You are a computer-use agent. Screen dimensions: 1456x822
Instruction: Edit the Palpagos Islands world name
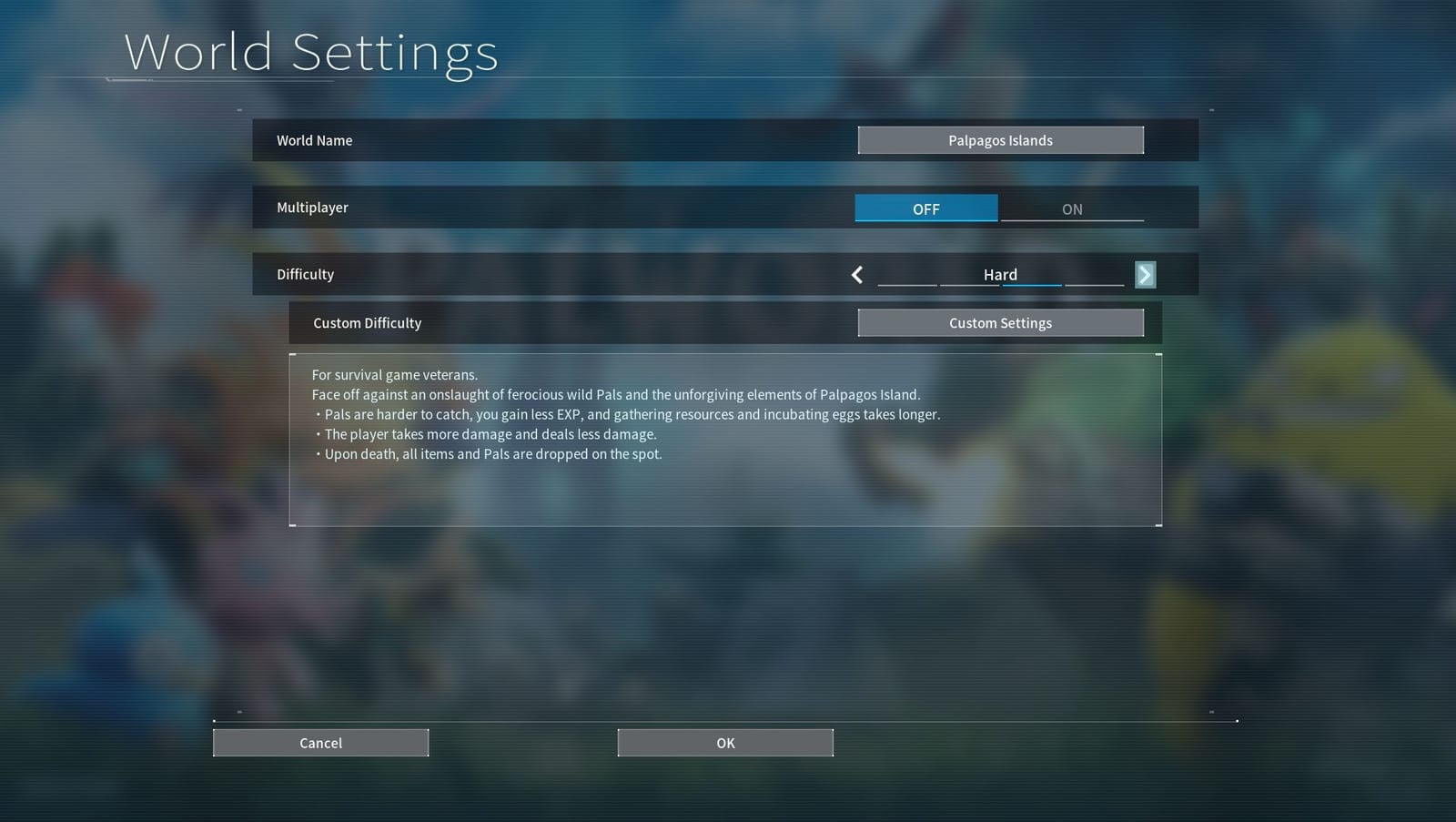point(1000,139)
